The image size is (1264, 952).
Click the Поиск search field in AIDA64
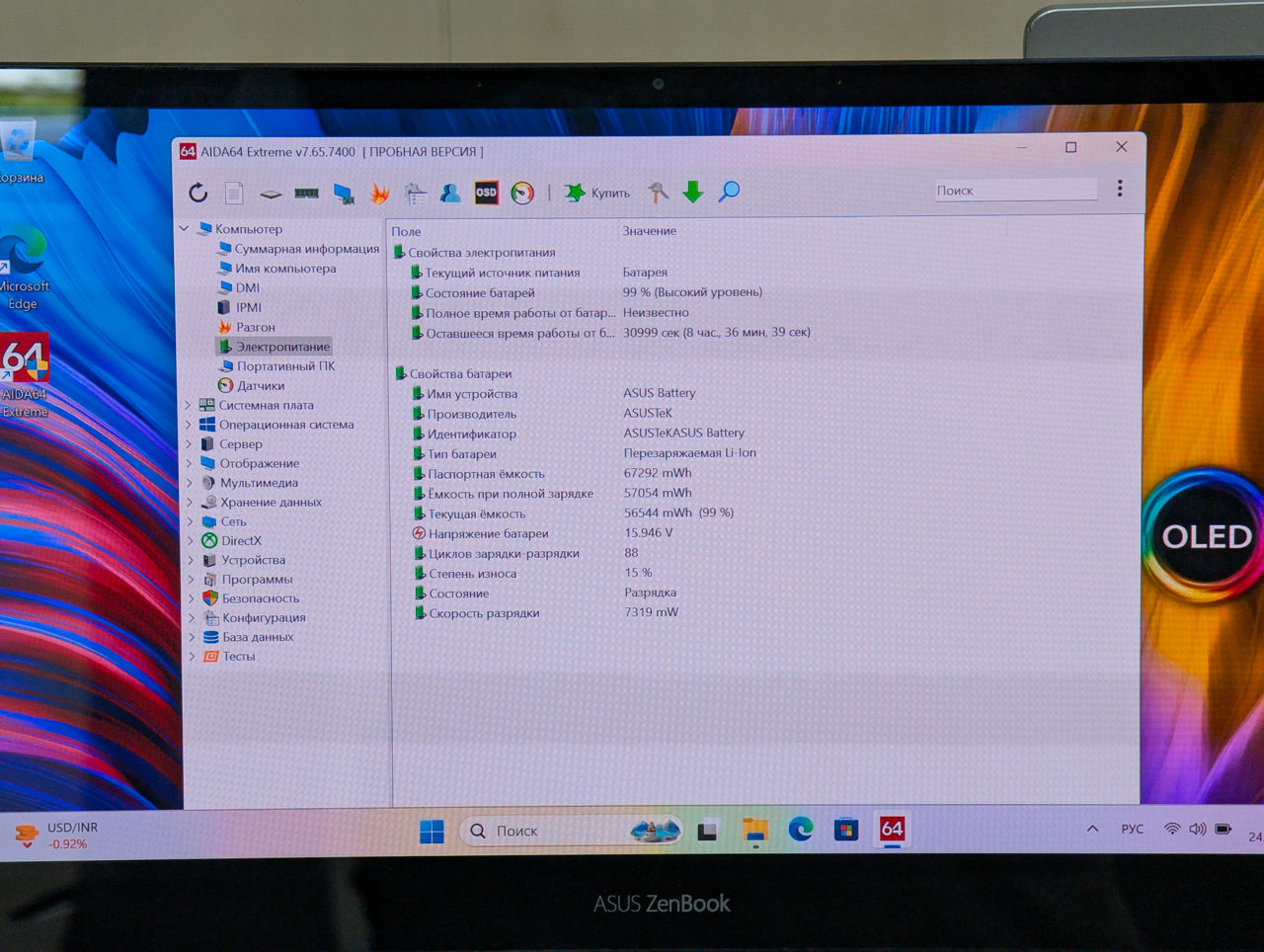click(x=1015, y=190)
